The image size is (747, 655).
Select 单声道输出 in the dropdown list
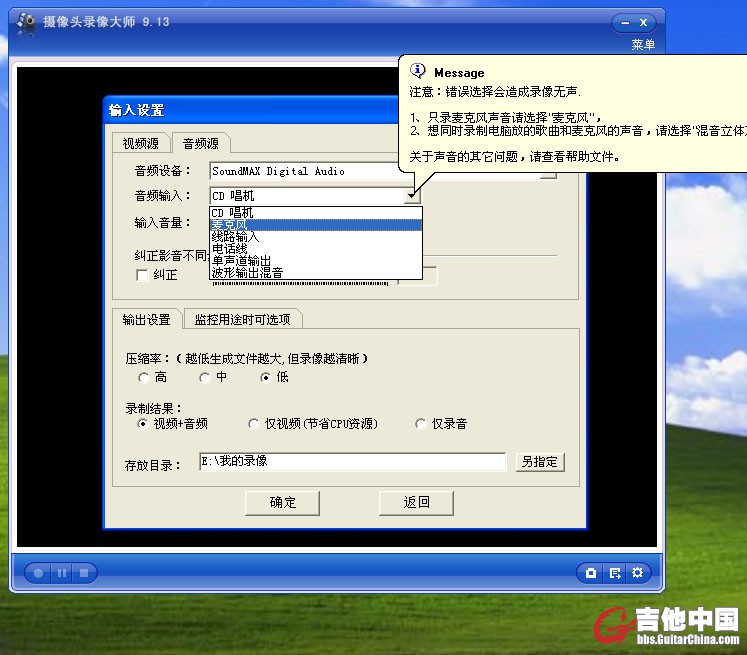click(316, 261)
